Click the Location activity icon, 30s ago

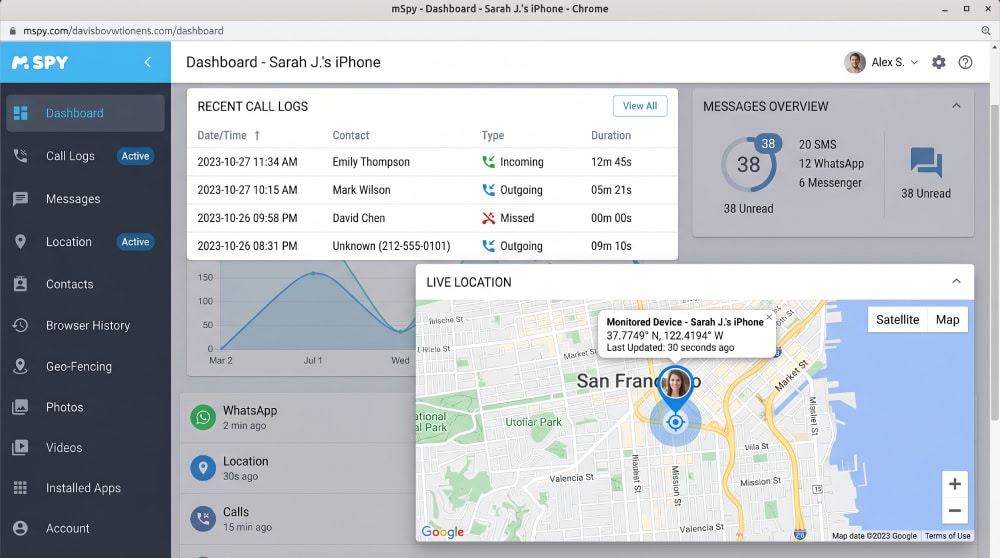(203, 468)
